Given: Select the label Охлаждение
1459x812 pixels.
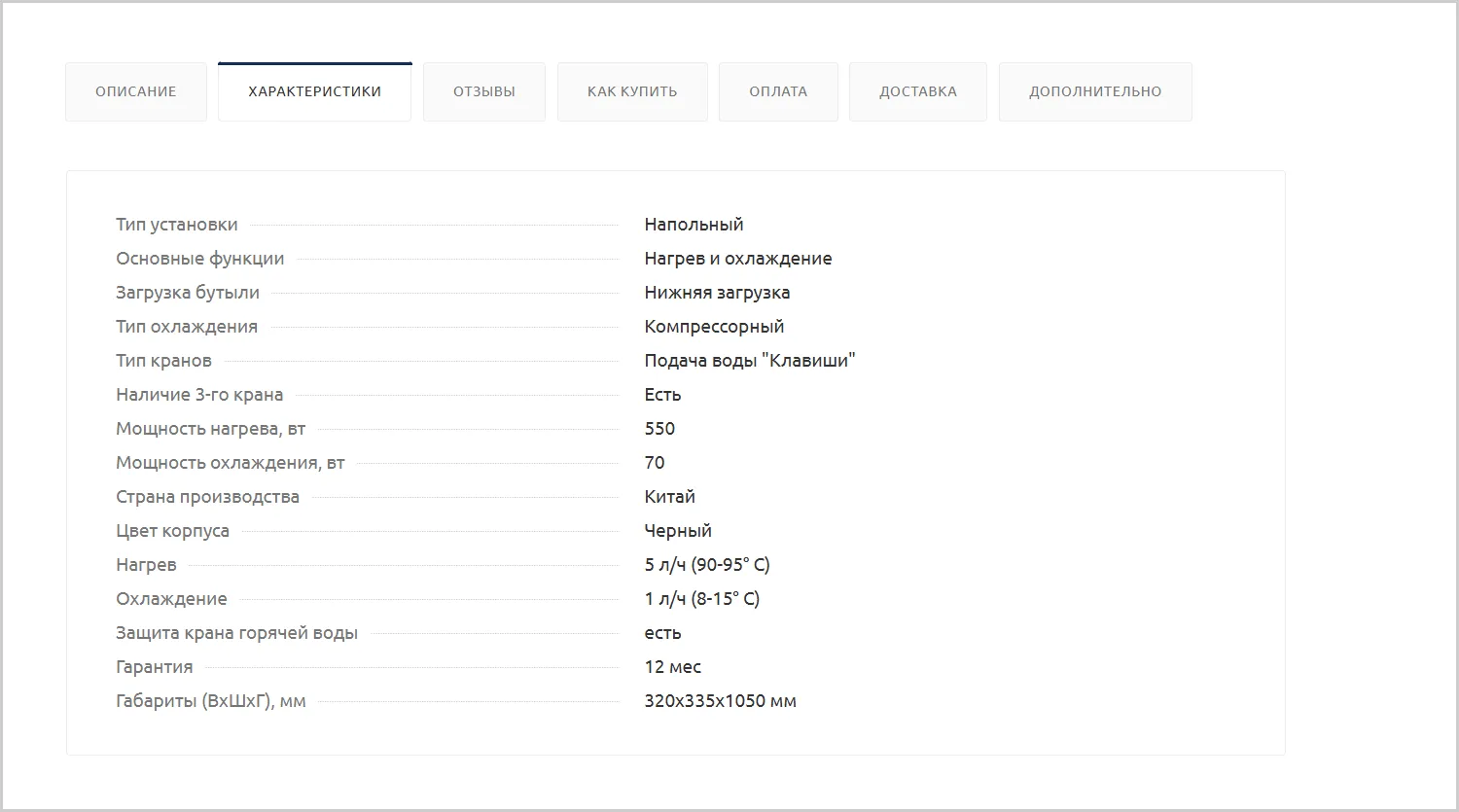Looking at the screenshot, I should point(171,599).
